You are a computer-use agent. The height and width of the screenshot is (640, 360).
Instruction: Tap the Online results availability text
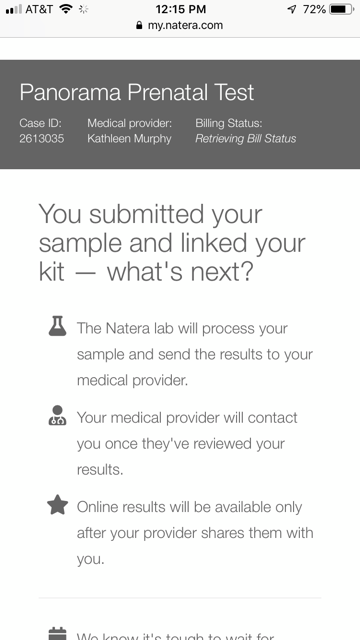pos(195,533)
